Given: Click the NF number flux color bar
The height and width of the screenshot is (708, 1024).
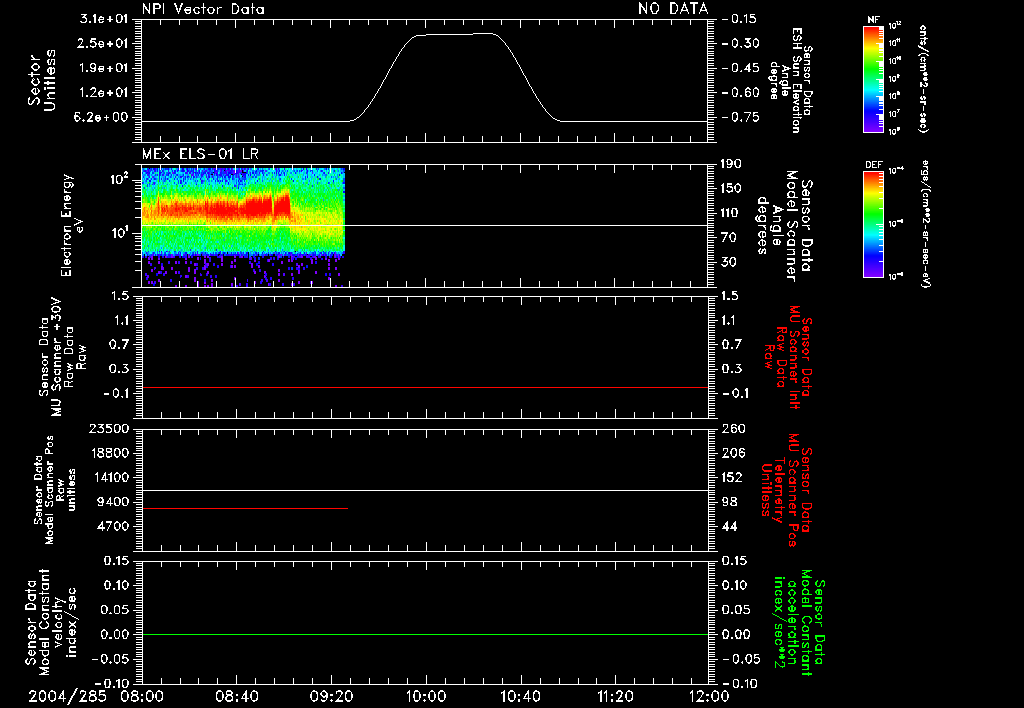Looking at the screenshot, I should tap(873, 78).
